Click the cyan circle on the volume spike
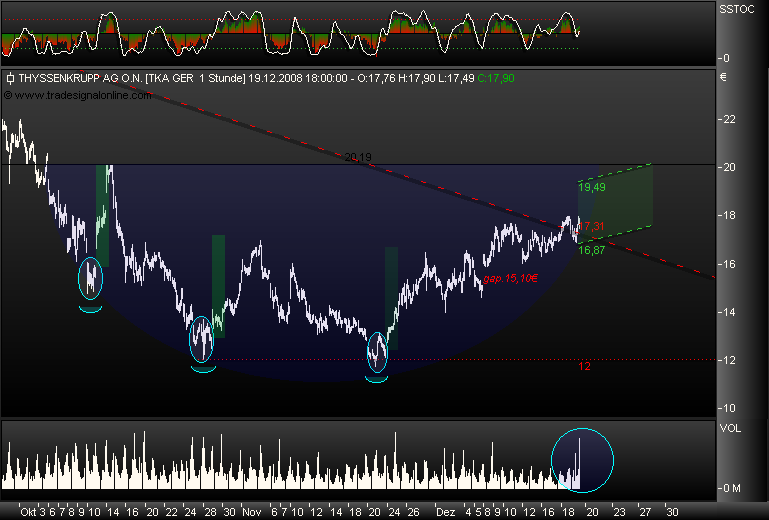Screen dimensions: 769x520 (x=581, y=459)
